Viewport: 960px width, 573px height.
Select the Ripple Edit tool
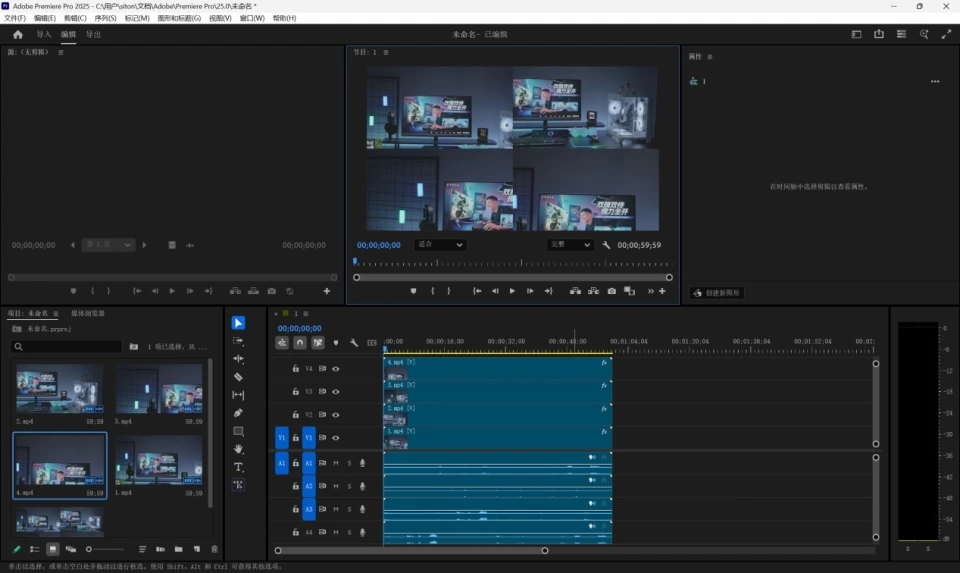238,359
